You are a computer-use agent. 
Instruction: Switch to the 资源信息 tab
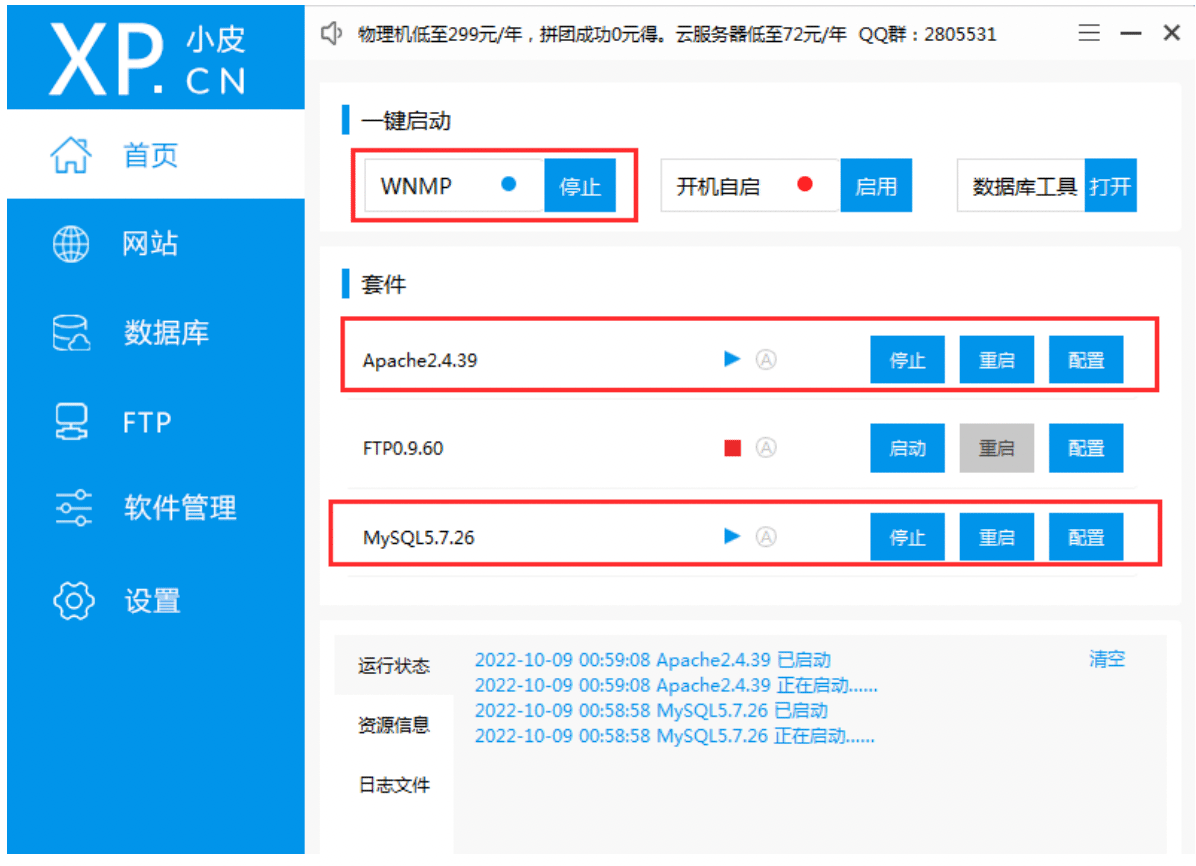(x=394, y=725)
